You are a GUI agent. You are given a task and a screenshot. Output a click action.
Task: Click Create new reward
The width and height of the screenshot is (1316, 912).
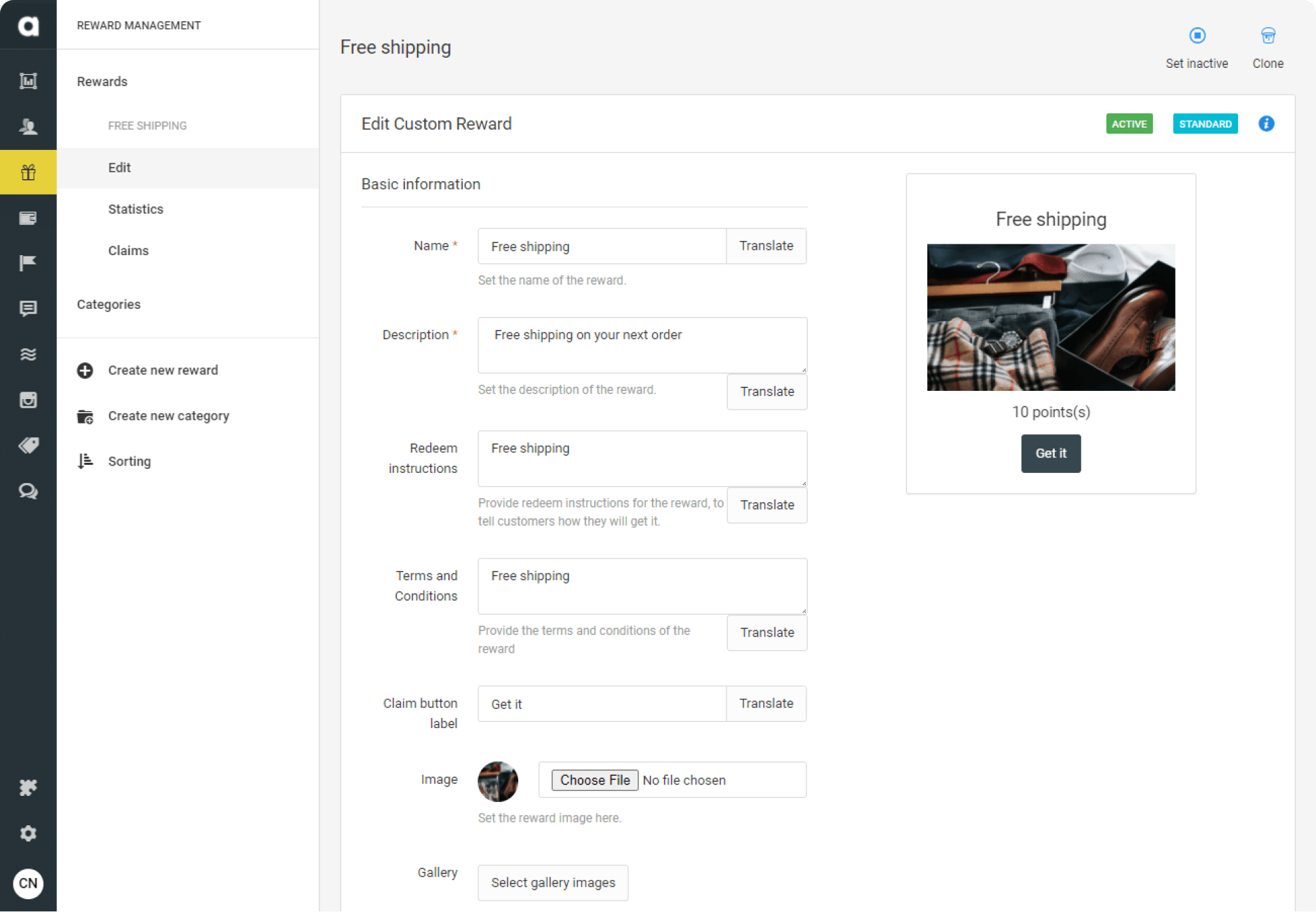tap(162, 370)
